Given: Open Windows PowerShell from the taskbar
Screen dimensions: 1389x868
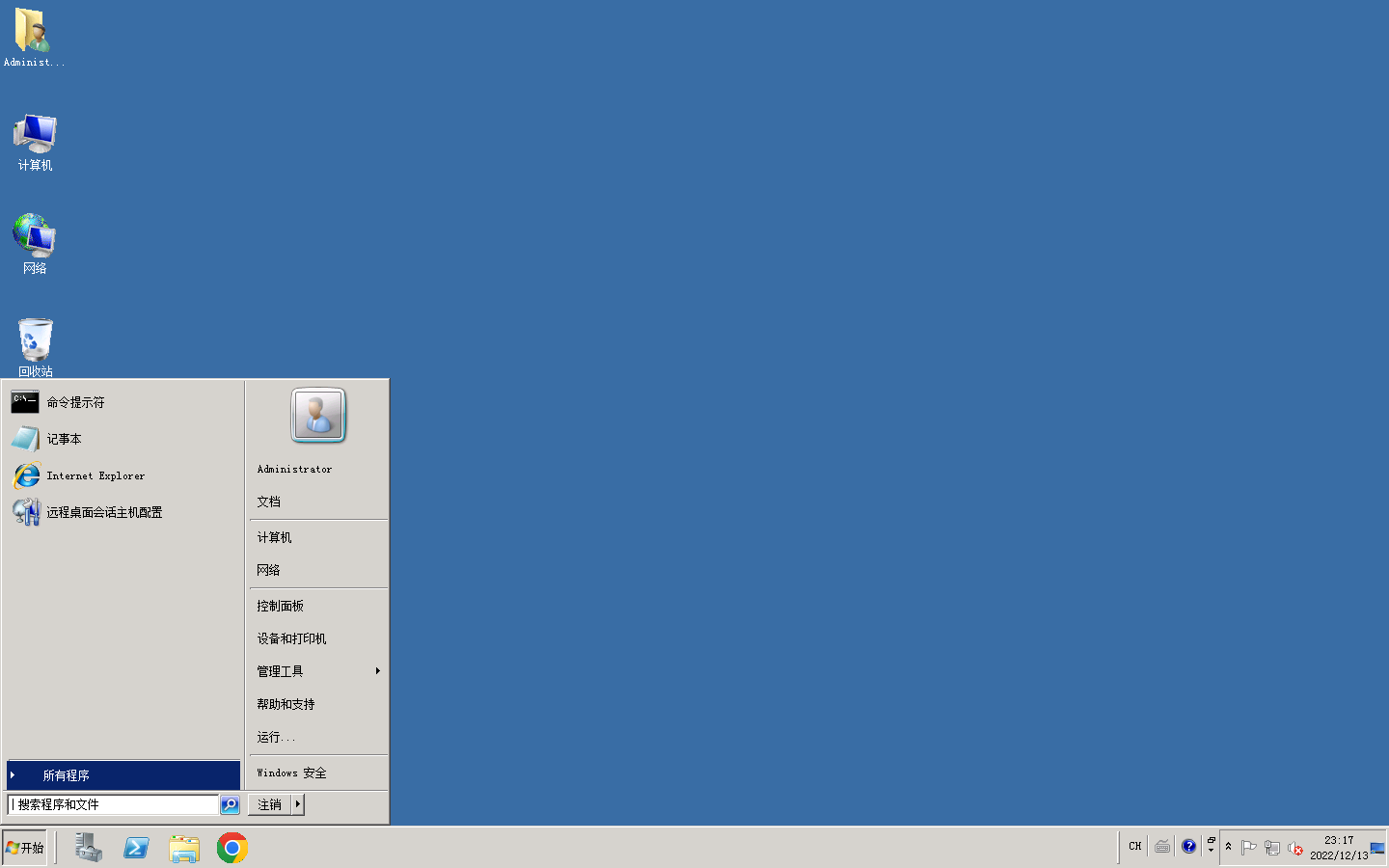Looking at the screenshot, I should pos(136,847).
